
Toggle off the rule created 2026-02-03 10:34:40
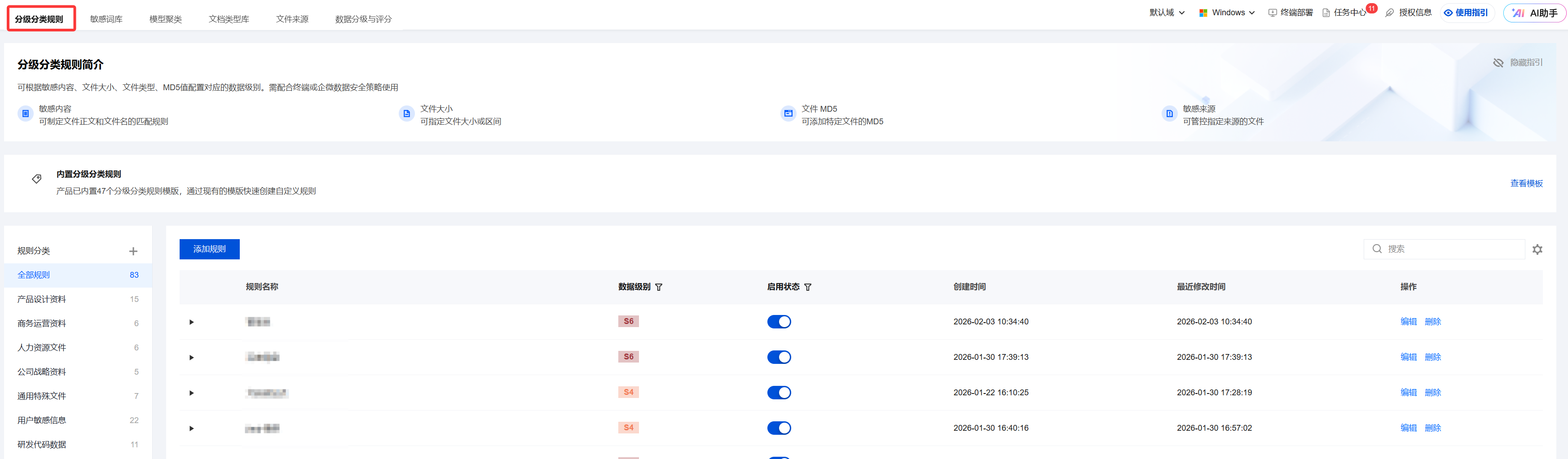(779, 322)
